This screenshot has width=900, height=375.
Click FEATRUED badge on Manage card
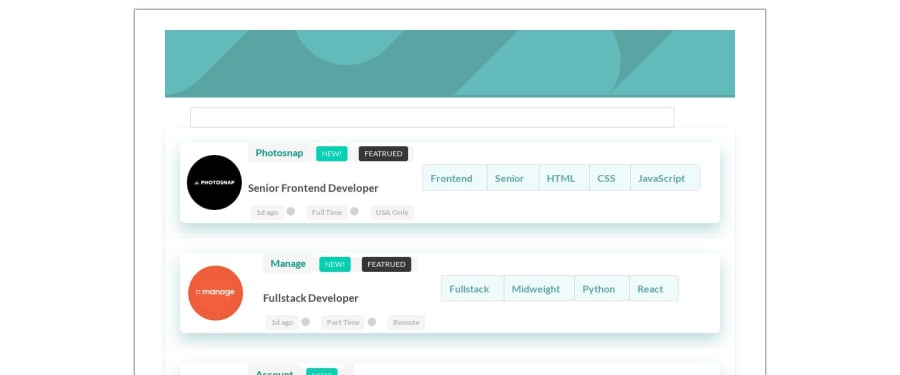click(386, 264)
